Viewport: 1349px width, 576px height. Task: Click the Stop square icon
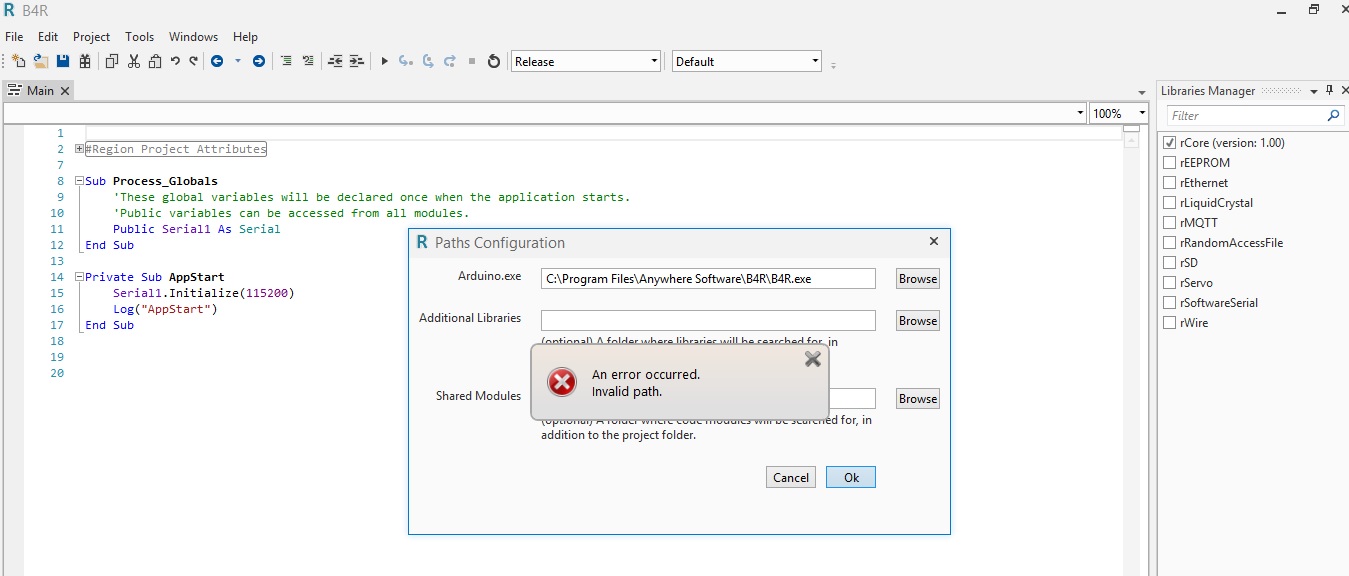pos(472,61)
